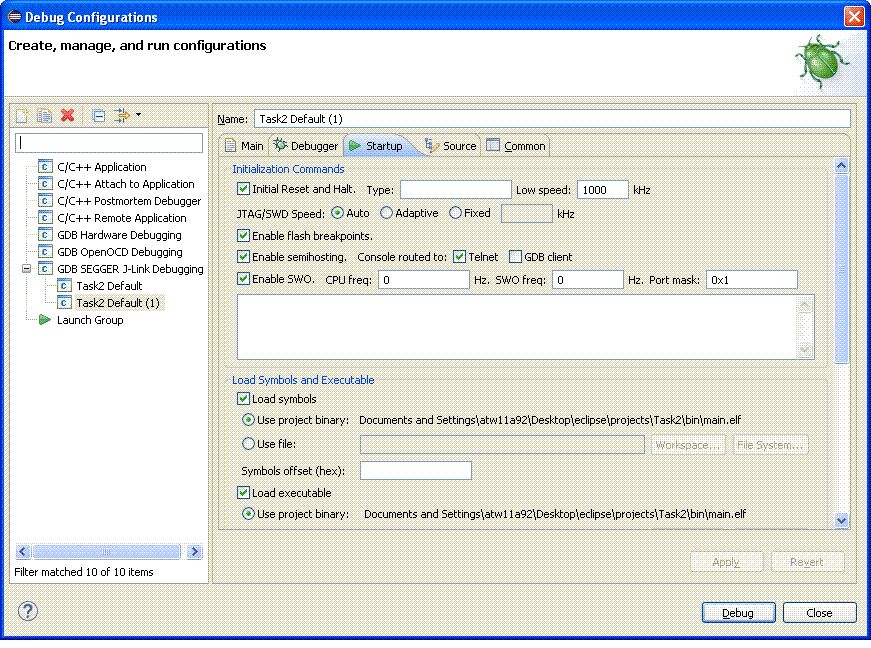The image size is (871, 648).
Task: Click the Startup tab's vertical scrollbar thumb
Action: (841, 269)
